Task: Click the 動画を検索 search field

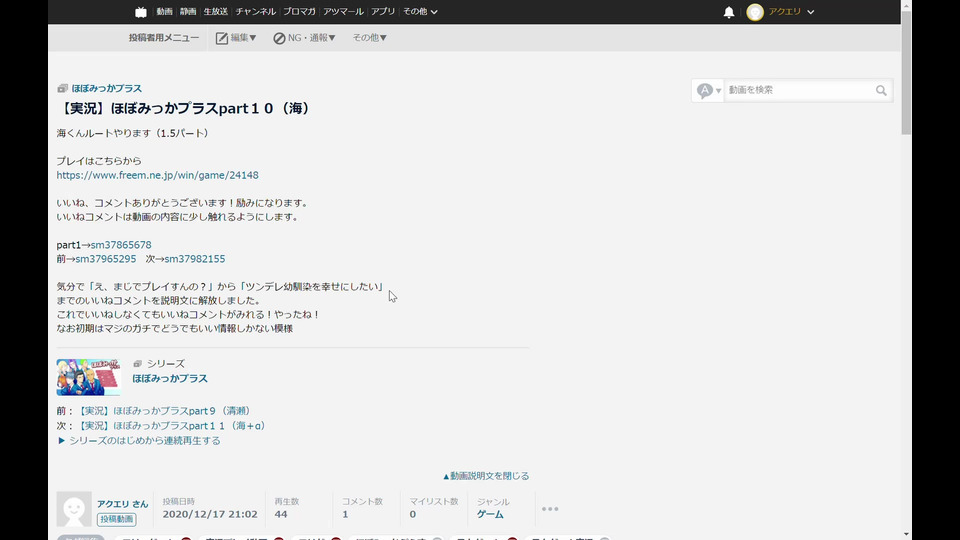Action: [x=799, y=91]
